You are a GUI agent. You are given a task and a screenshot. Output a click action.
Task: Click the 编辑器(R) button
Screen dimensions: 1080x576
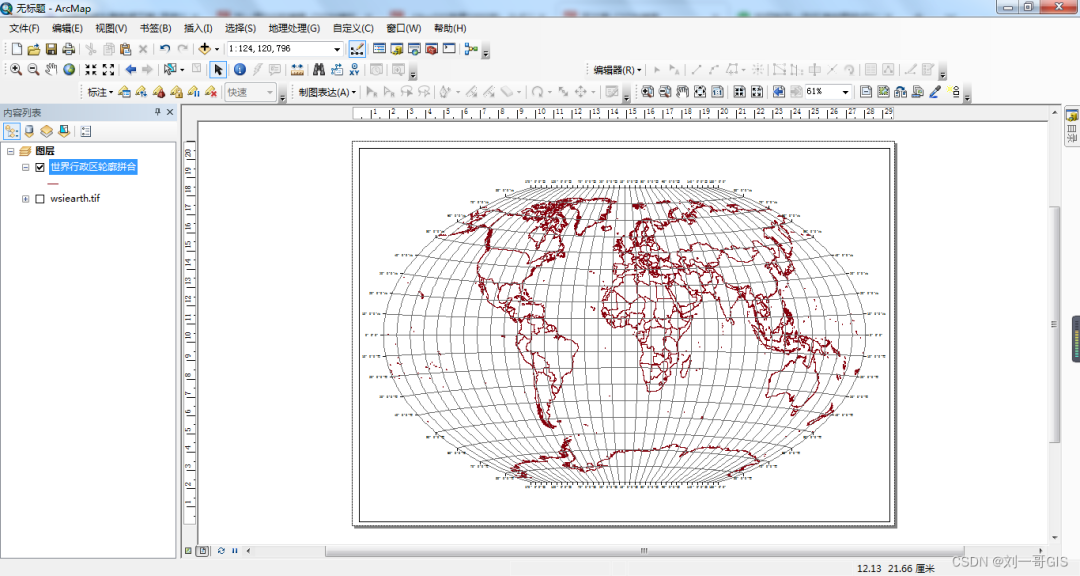(x=616, y=70)
